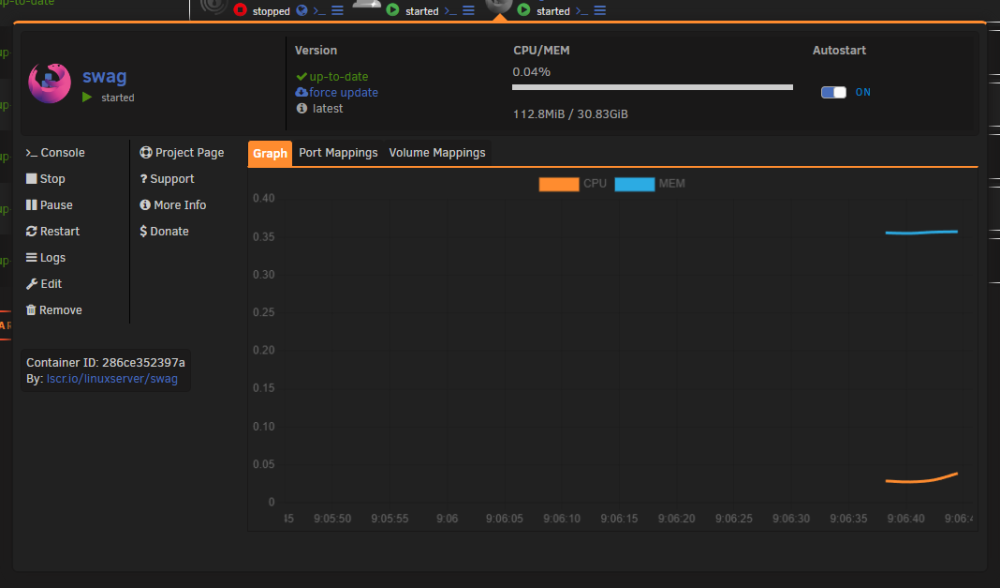
Task: Click the green up-to-date checkmark
Action: point(301,76)
